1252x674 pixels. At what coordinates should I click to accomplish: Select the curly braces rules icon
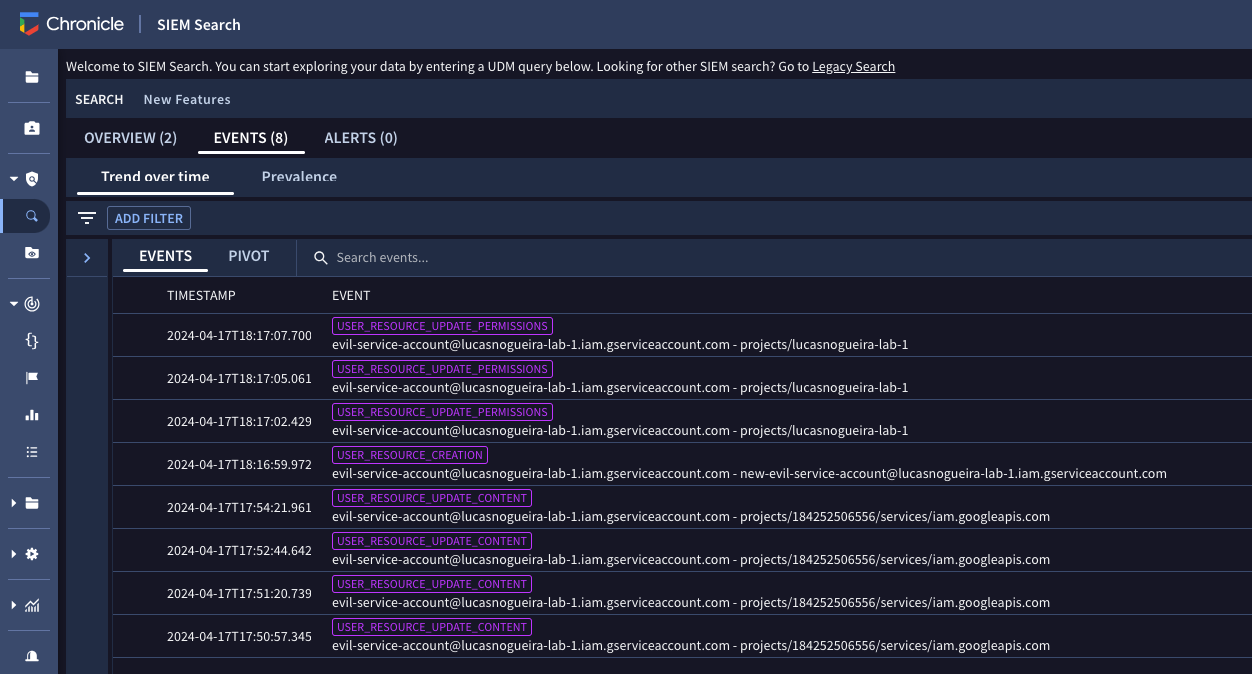click(x=31, y=340)
